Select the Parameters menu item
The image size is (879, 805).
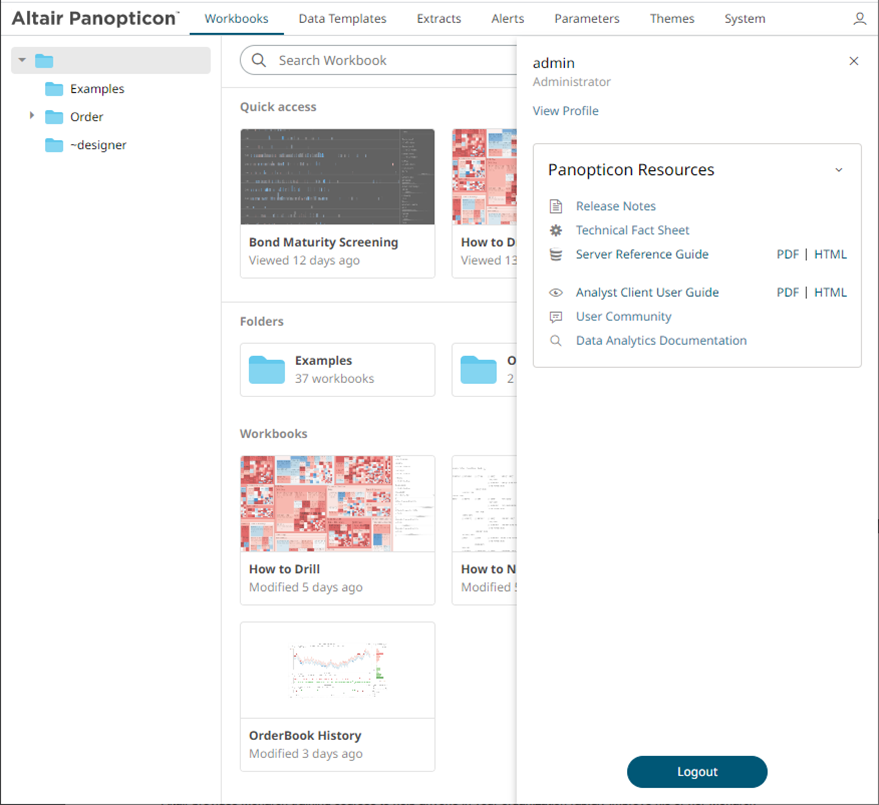(x=587, y=18)
